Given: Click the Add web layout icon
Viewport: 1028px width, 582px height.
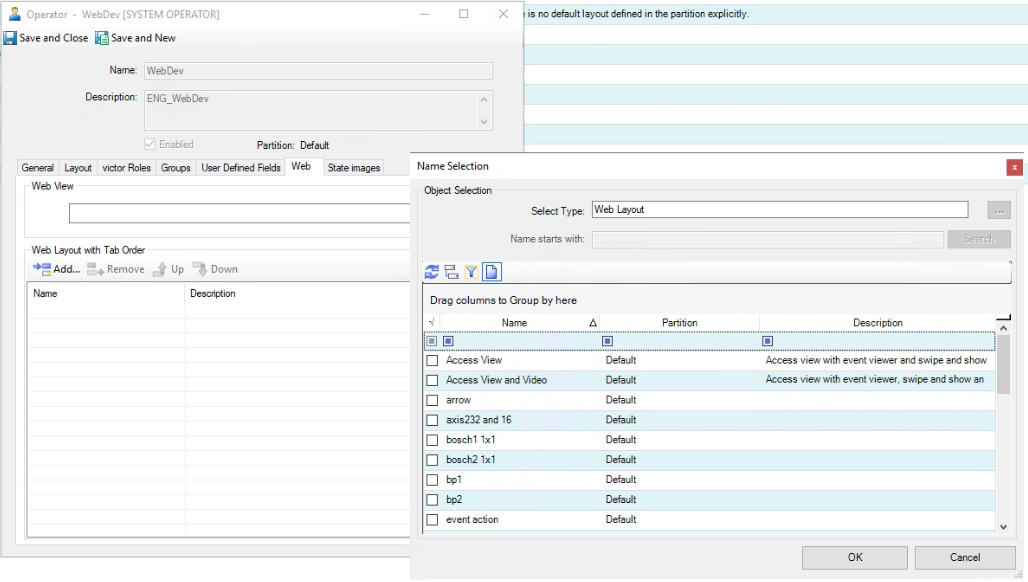Looking at the screenshot, I should pyautogui.click(x=41, y=269).
